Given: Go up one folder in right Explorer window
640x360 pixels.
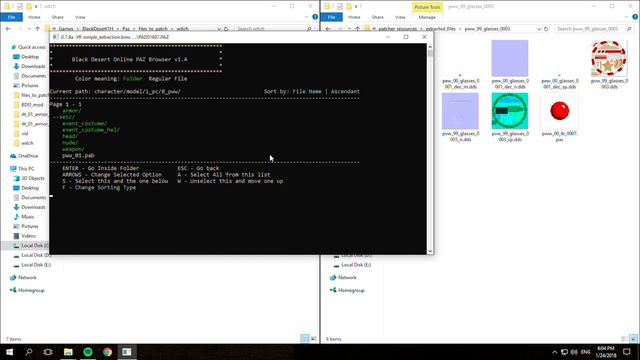Looking at the screenshot, I should 358,29.
